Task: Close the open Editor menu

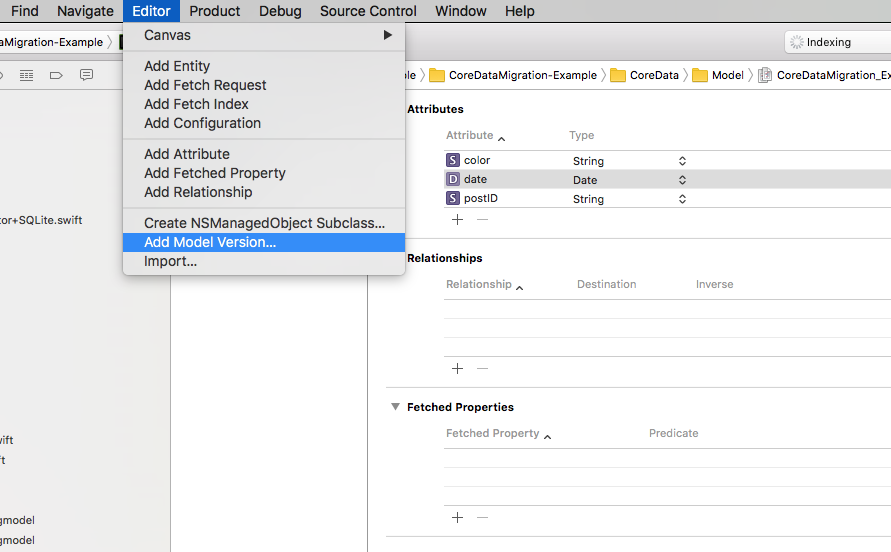Action: pyautogui.click(x=151, y=11)
